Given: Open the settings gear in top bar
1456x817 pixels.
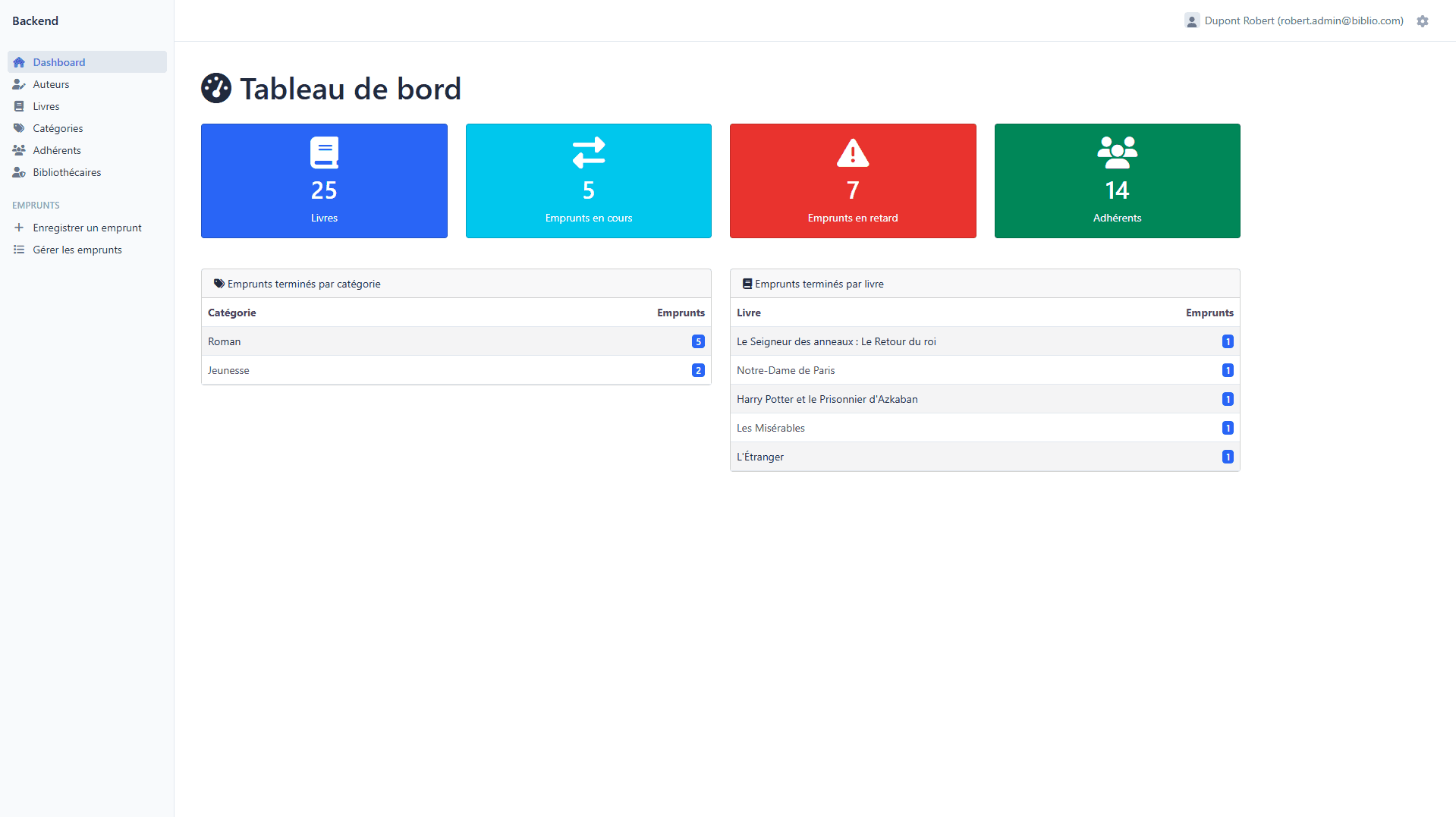Looking at the screenshot, I should coord(1423,20).
